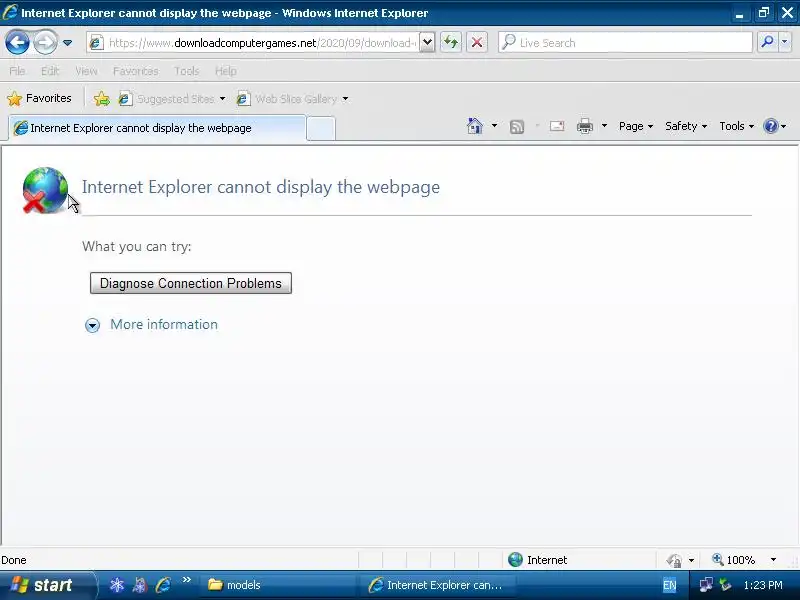Open a new blank tab
The width and height of the screenshot is (800, 600).
pos(321,129)
